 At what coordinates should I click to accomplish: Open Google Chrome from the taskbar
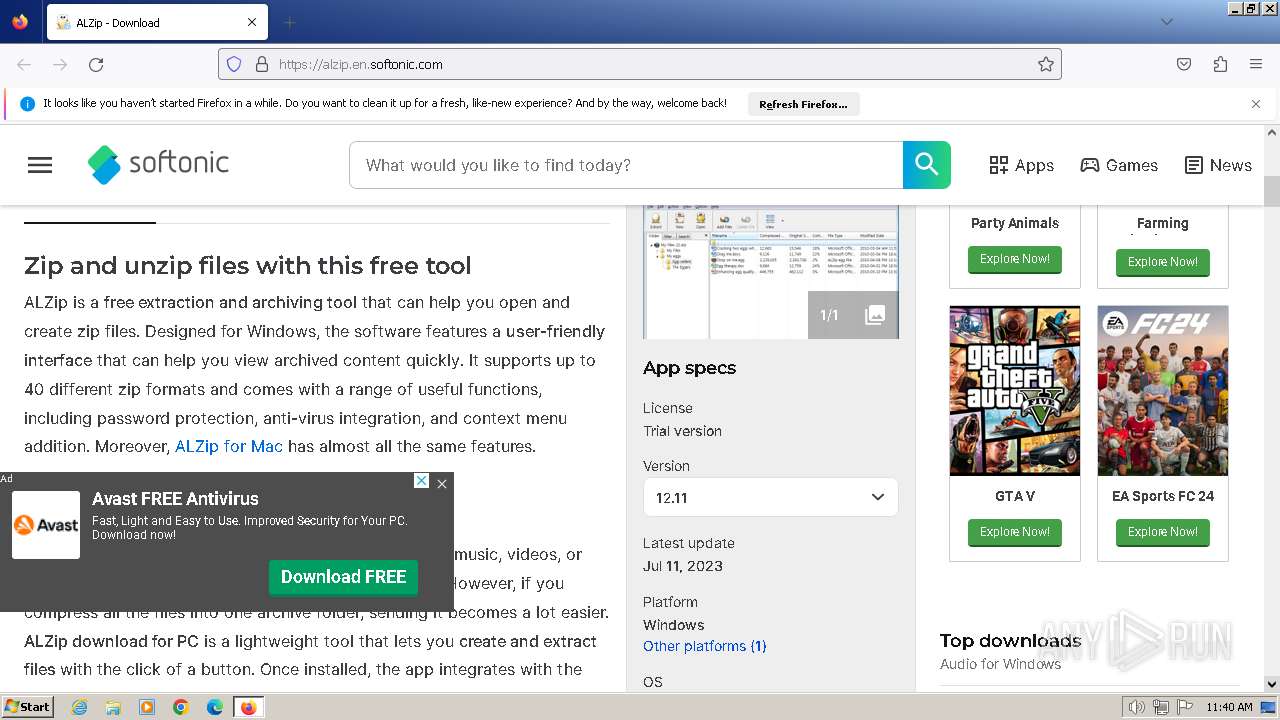(181, 707)
